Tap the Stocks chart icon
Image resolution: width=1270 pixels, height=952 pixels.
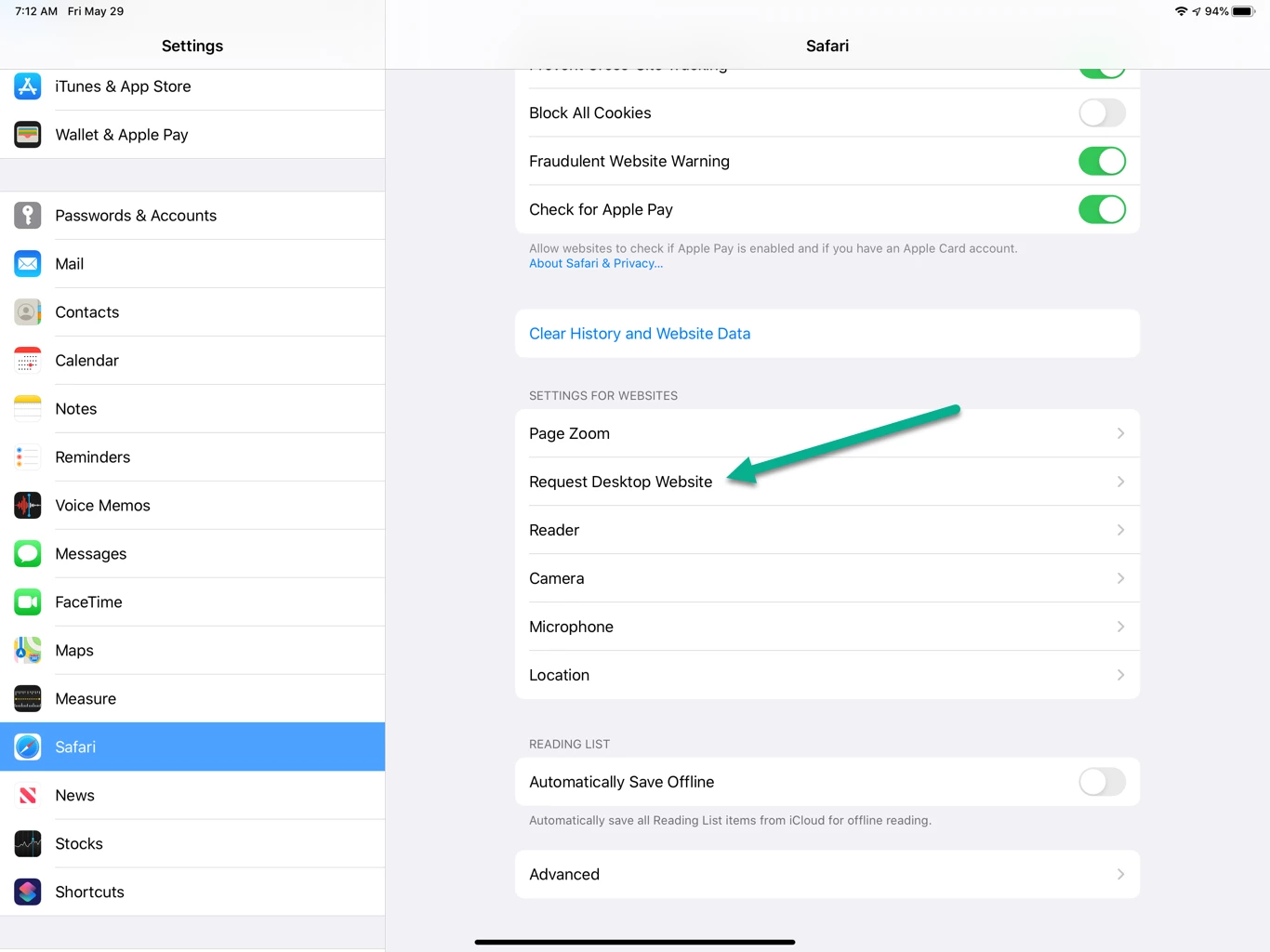click(x=28, y=844)
